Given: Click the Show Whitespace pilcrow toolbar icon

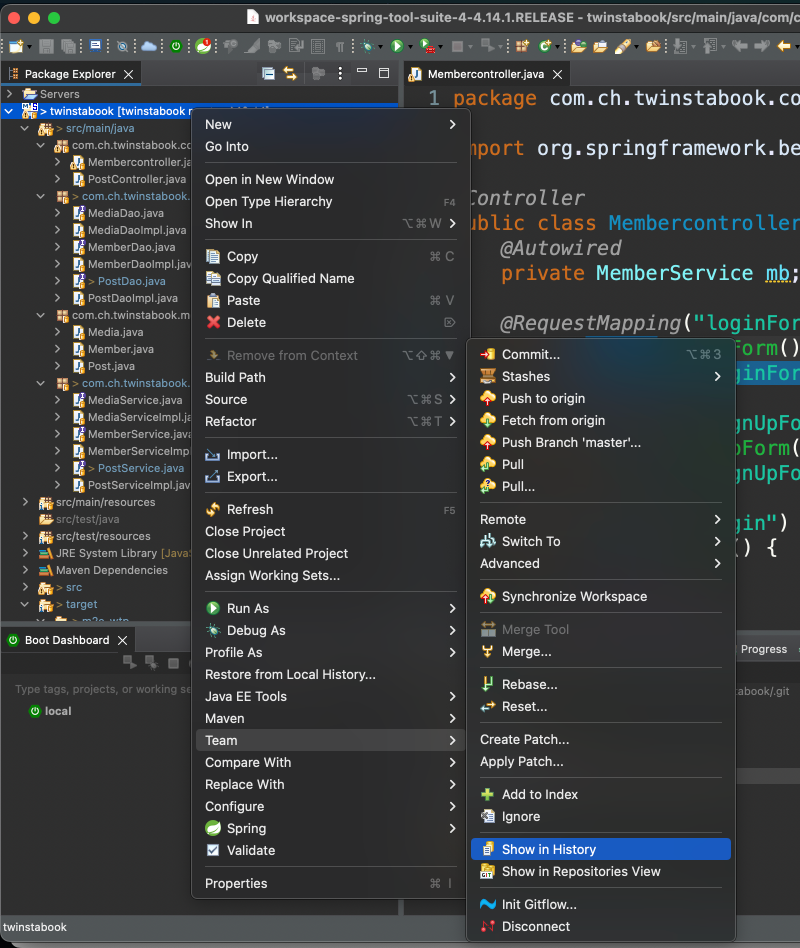Looking at the screenshot, I should (340, 46).
